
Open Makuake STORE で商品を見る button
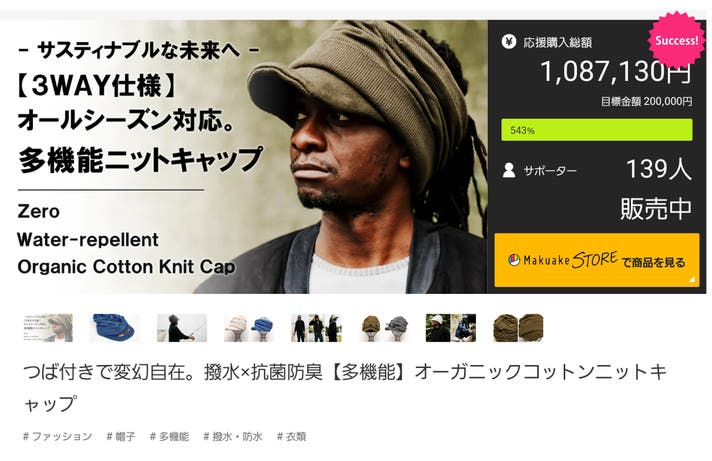click(x=597, y=260)
